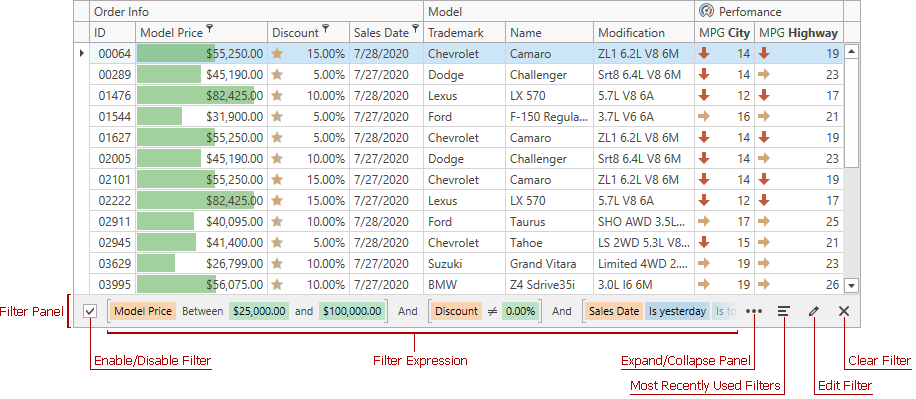Click the discount star in row 00064
Screen dimensions: 916x399
(x=277, y=54)
